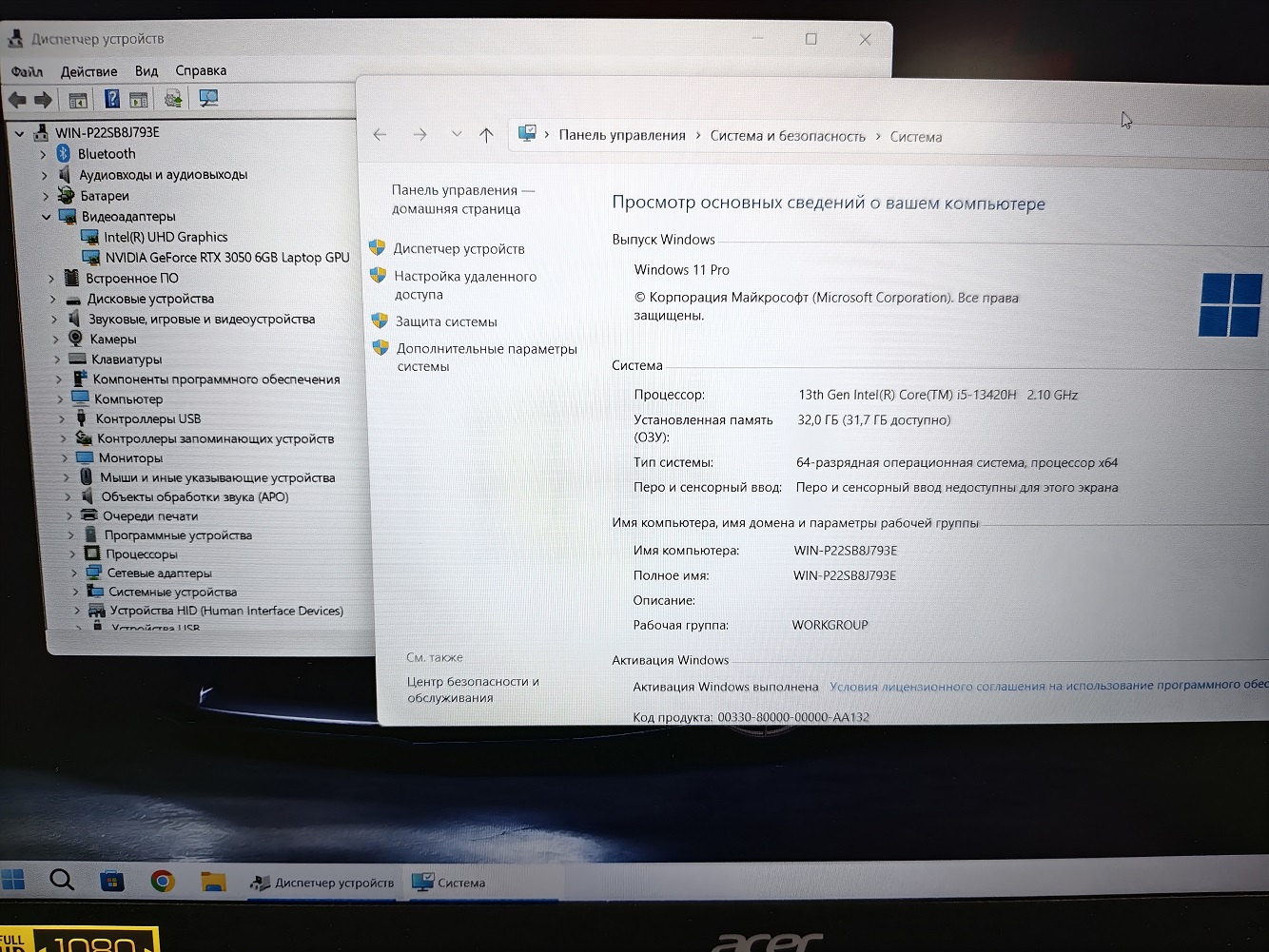The width and height of the screenshot is (1269, 952).
Task: Launch Microsoft Store from the taskbar
Action: (112, 881)
